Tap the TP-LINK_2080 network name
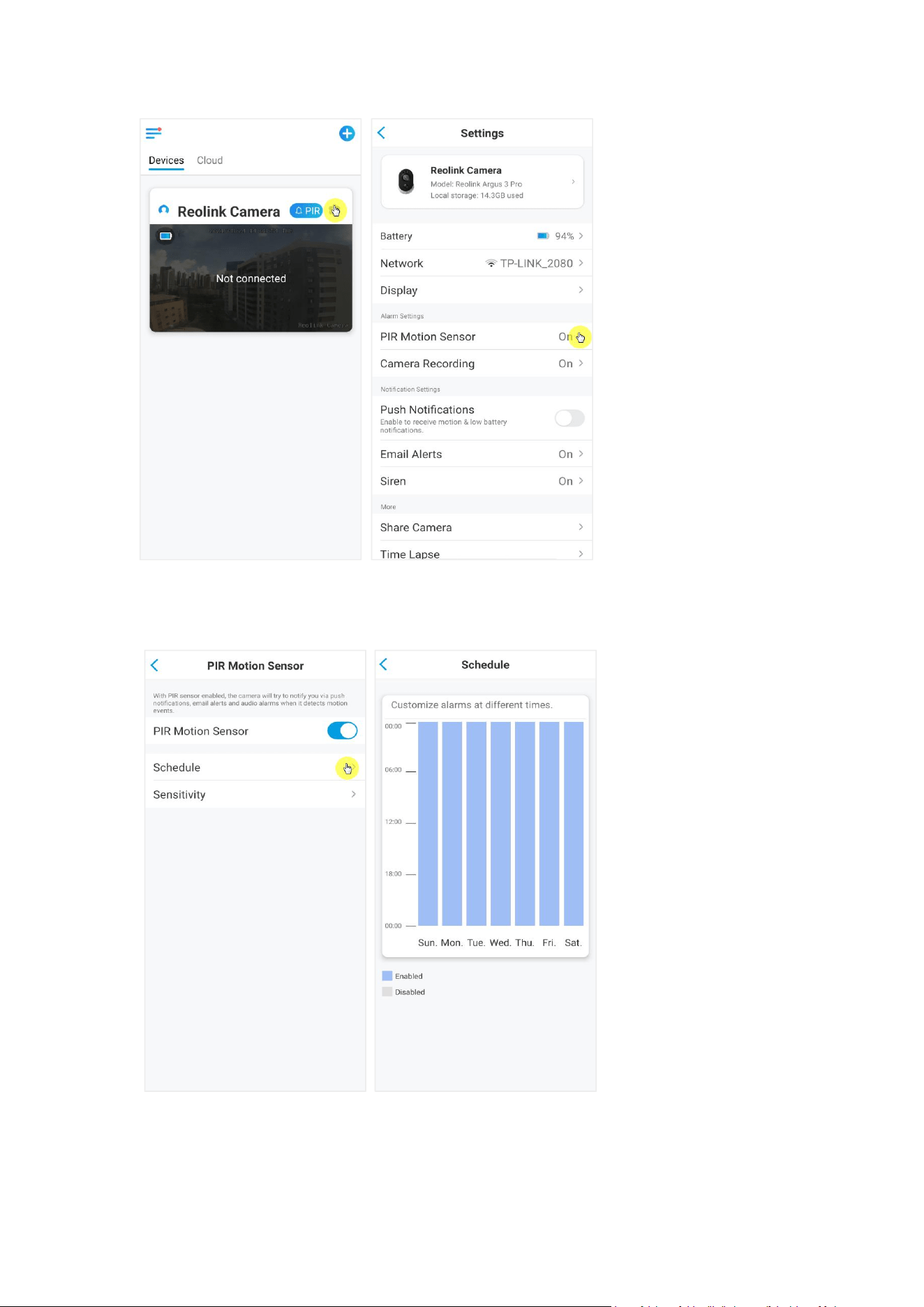Image resolution: width=924 pixels, height=1307 pixels. tap(537, 263)
